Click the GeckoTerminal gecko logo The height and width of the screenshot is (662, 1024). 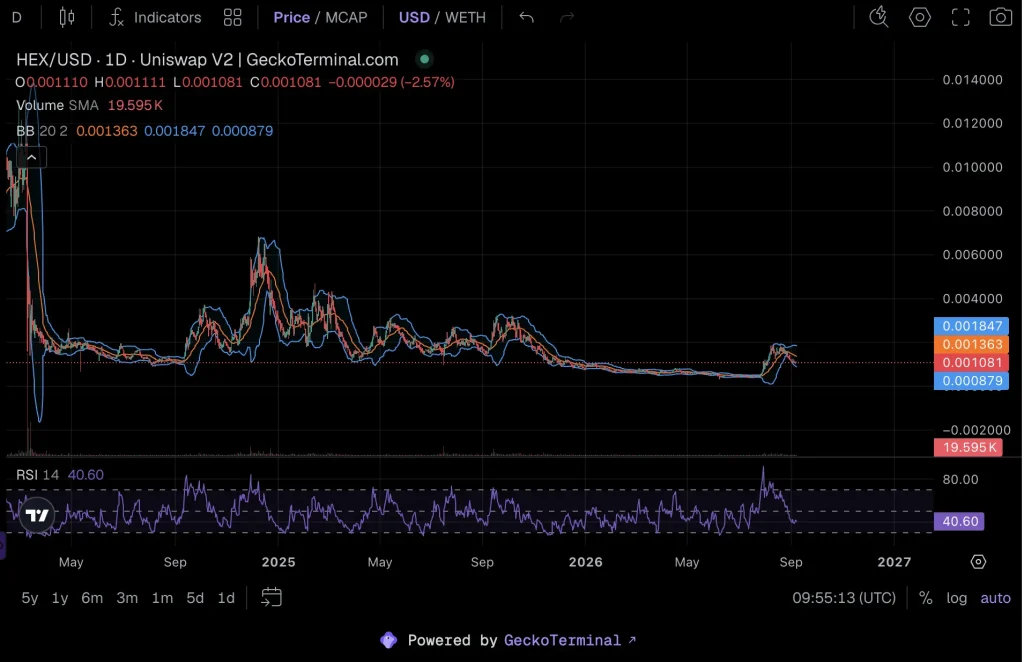[x=389, y=640]
